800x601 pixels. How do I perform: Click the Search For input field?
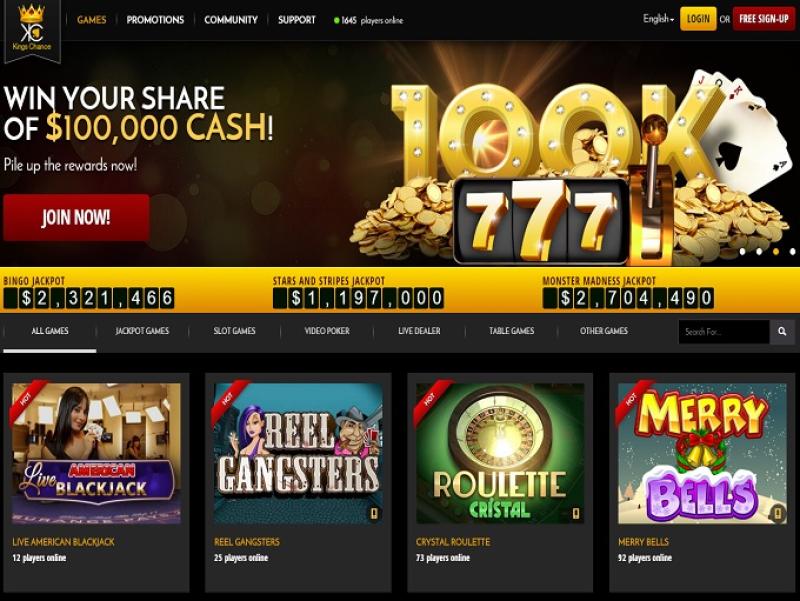pos(724,332)
